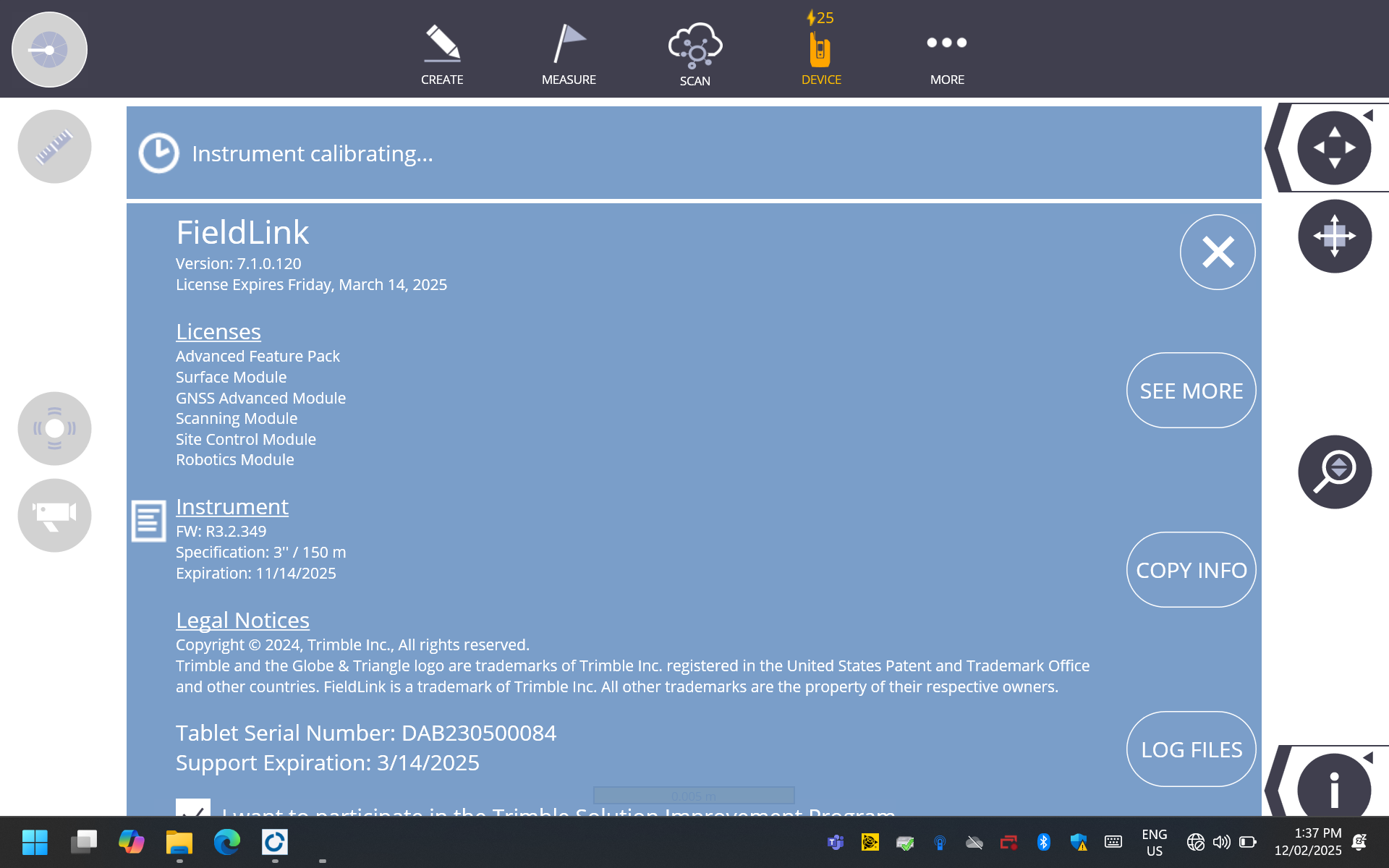This screenshot has width=1389, height=868.
Task: Click the Advanced Feature Pack license
Action: click(x=258, y=357)
